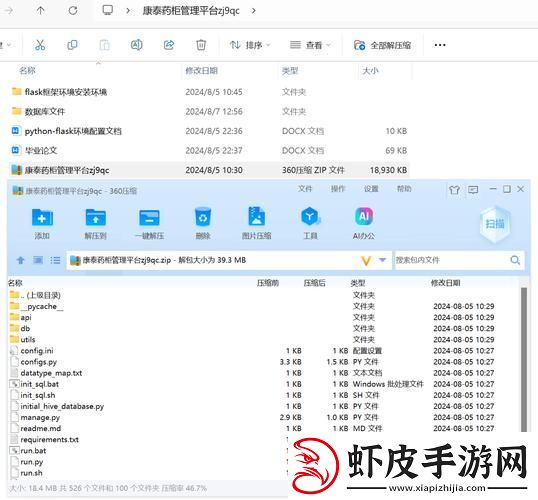Click the Delete trash icon in Explorer toolbar

(x=201, y=45)
